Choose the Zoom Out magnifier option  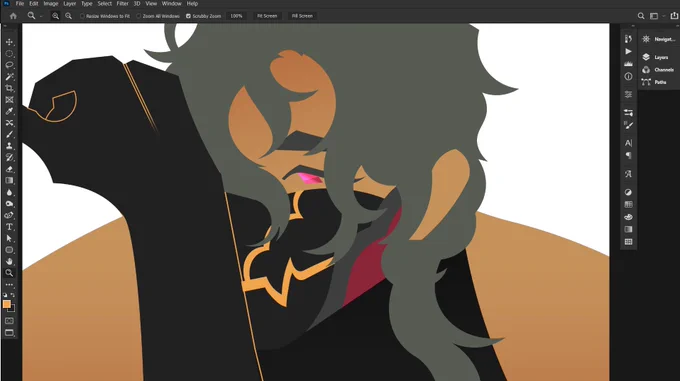click(x=69, y=16)
